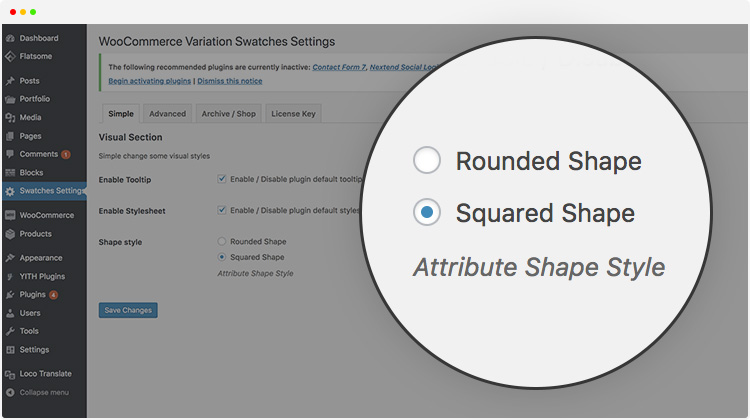750x420 pixels.
Task: Open the License Key tab
Action: pos(293,114)
